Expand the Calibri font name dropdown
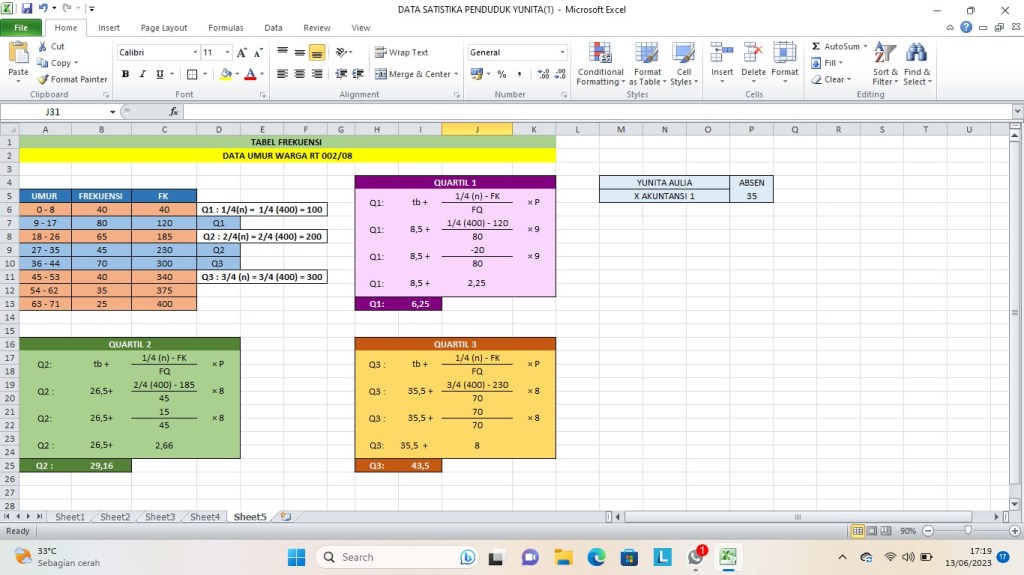This screenshot has width=1024, height=575. 195,52
